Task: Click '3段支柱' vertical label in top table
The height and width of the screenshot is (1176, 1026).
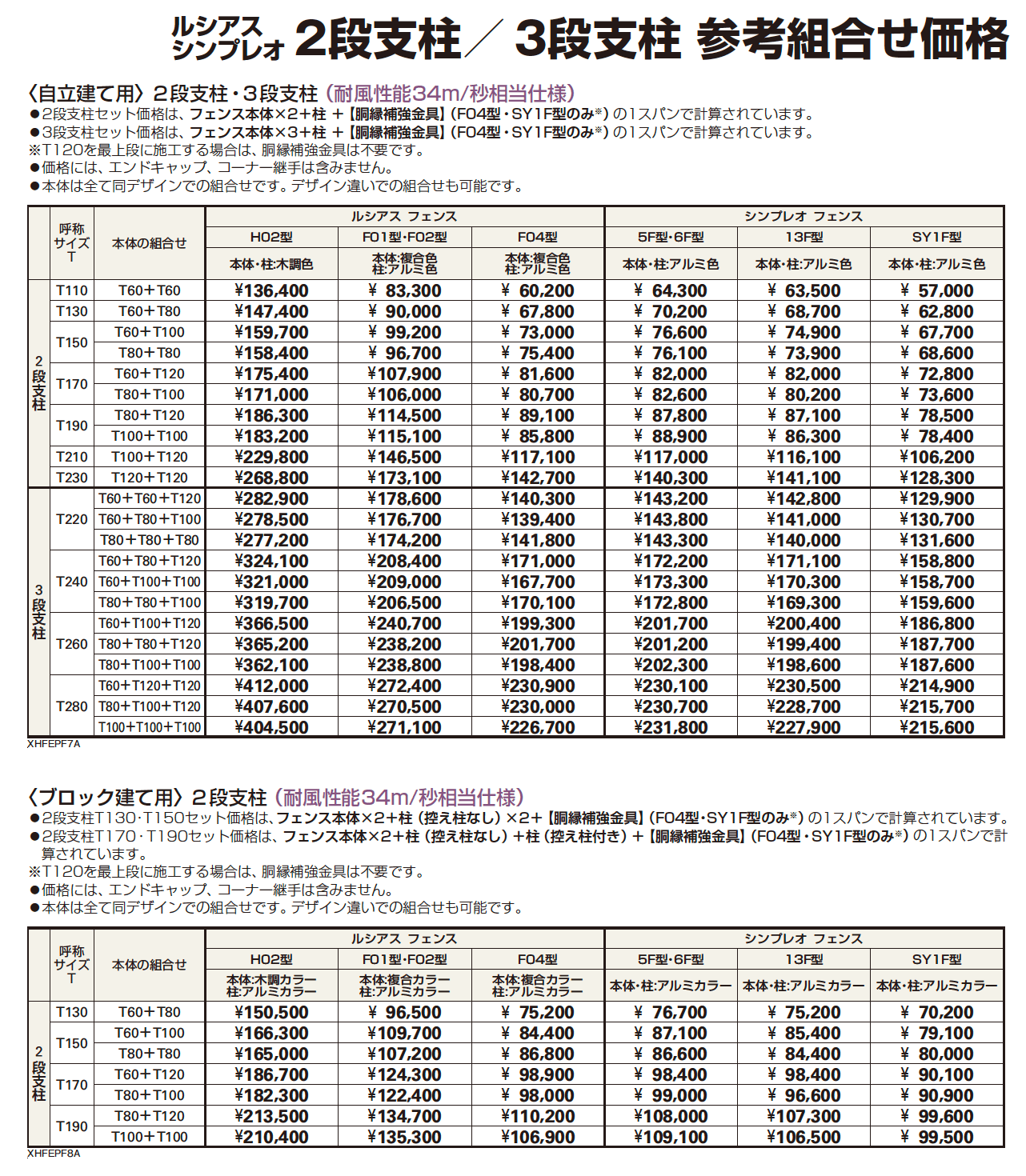Action: click(x=38, y=613)
